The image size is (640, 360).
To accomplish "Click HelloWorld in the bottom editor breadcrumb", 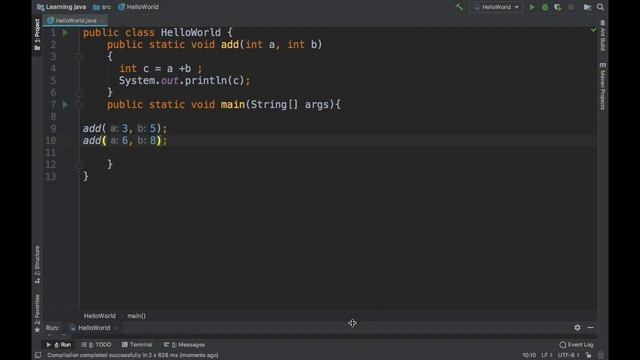I will click(x=100, y=316).
